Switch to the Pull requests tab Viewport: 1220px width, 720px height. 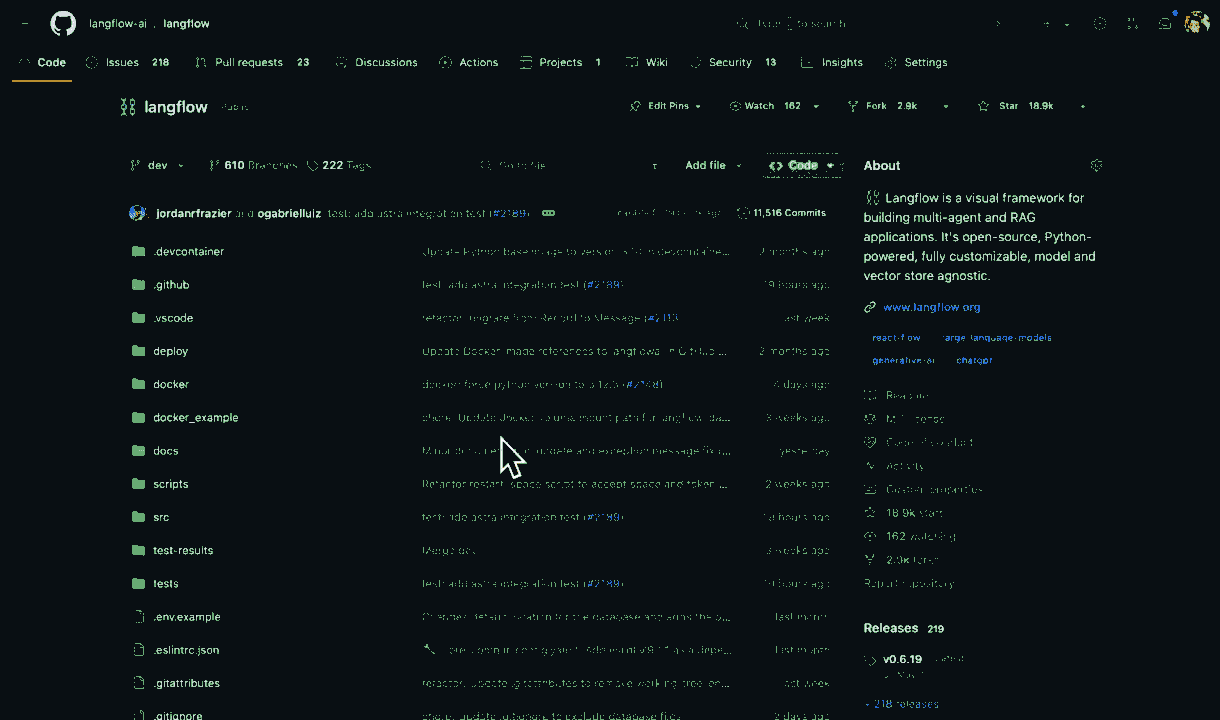tap(253, 62)
